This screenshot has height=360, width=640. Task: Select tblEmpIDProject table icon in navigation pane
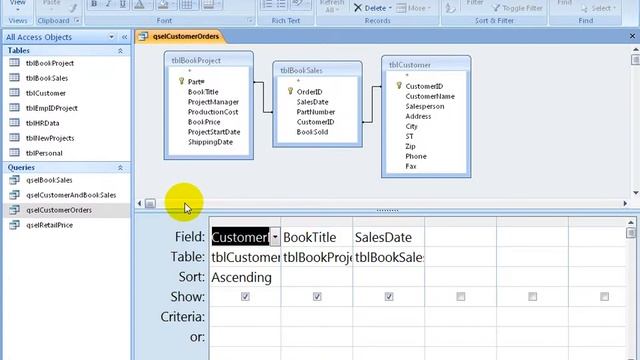tap(14, 108)
